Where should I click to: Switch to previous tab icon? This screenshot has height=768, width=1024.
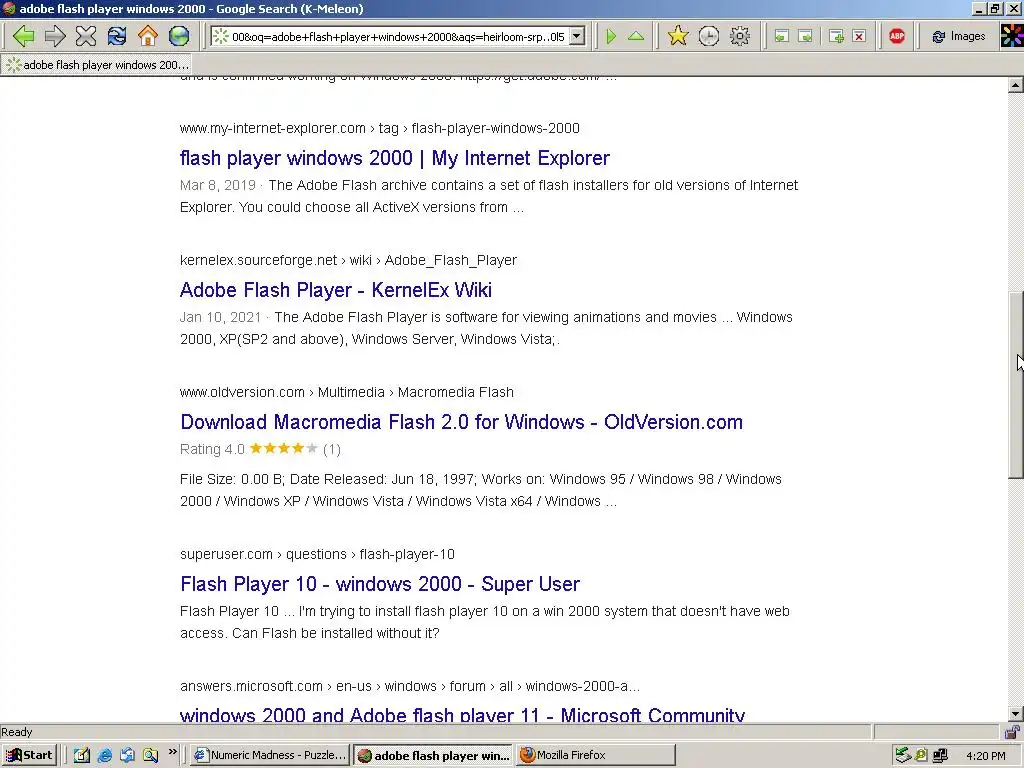[782, 37]
